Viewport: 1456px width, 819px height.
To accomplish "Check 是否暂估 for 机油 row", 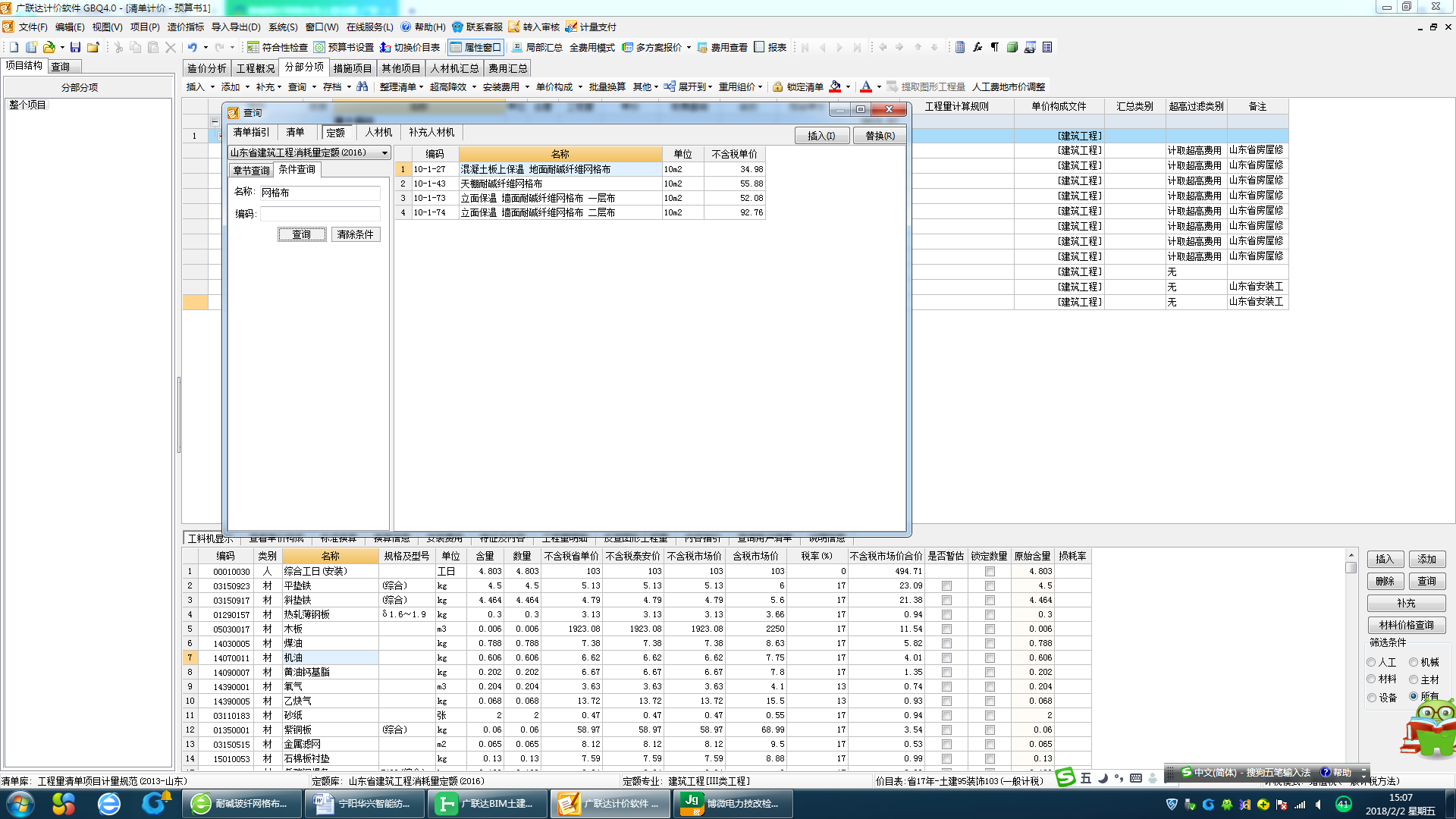I will (x=946, y=657).
